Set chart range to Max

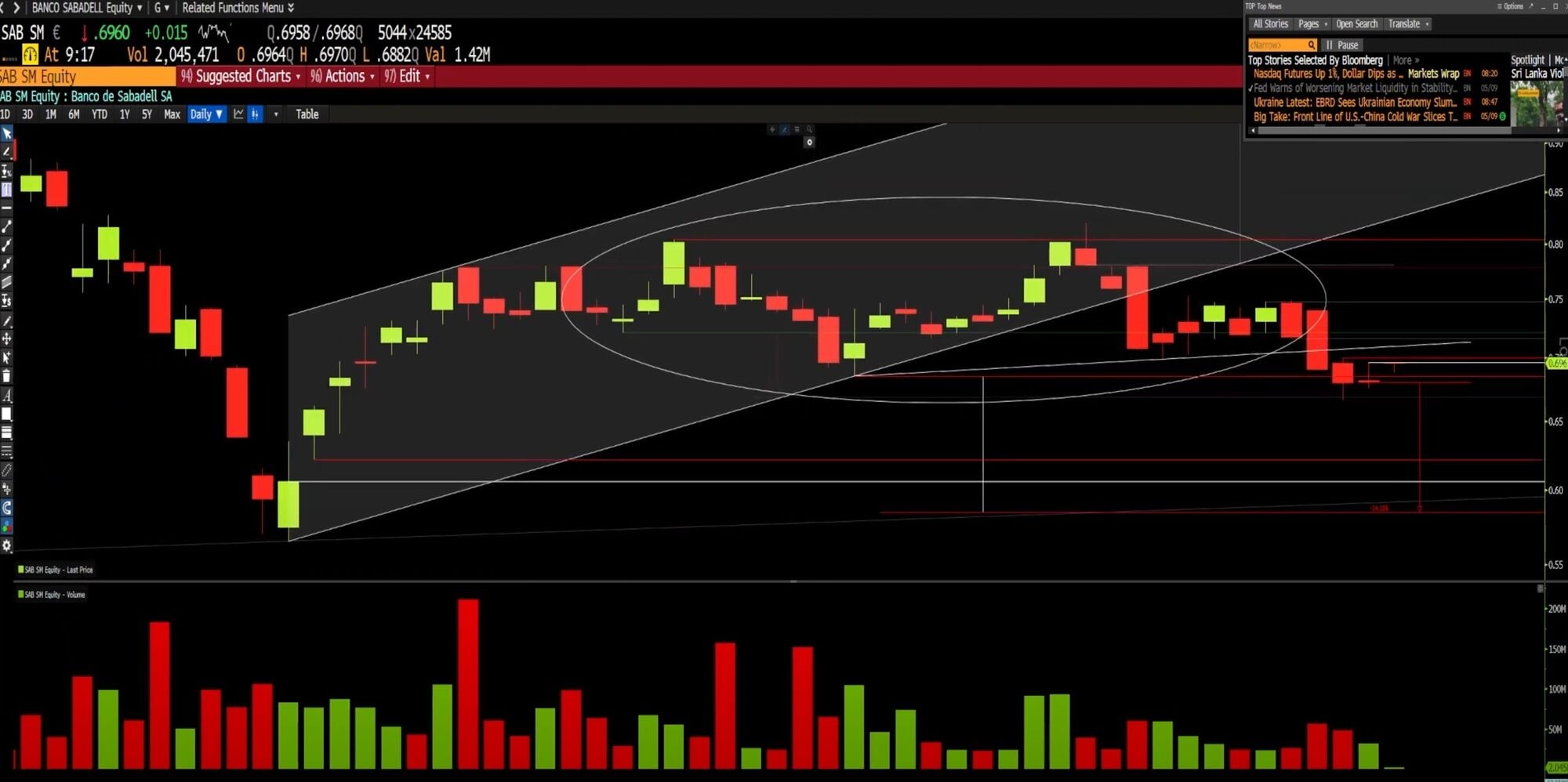click(172, 114)
